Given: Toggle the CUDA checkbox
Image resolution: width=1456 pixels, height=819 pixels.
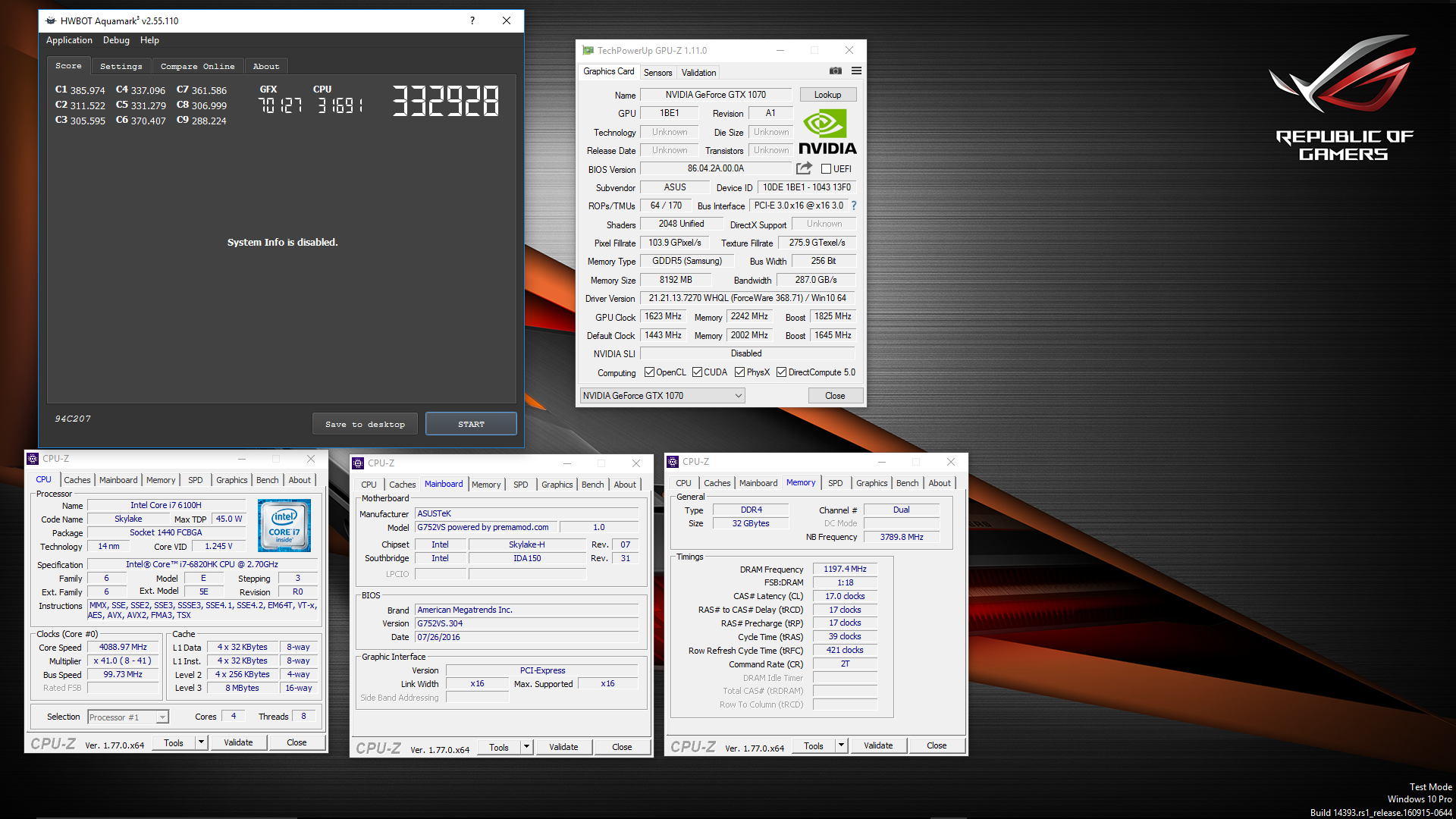Looking at the screenshot, I should click(697, 372).
